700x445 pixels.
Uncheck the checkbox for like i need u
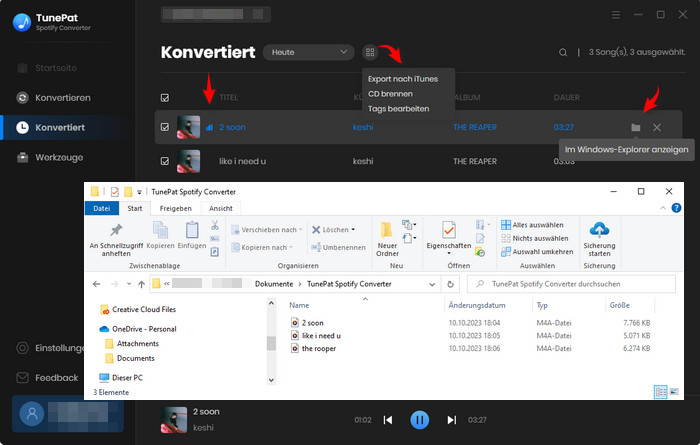point(165,161)
